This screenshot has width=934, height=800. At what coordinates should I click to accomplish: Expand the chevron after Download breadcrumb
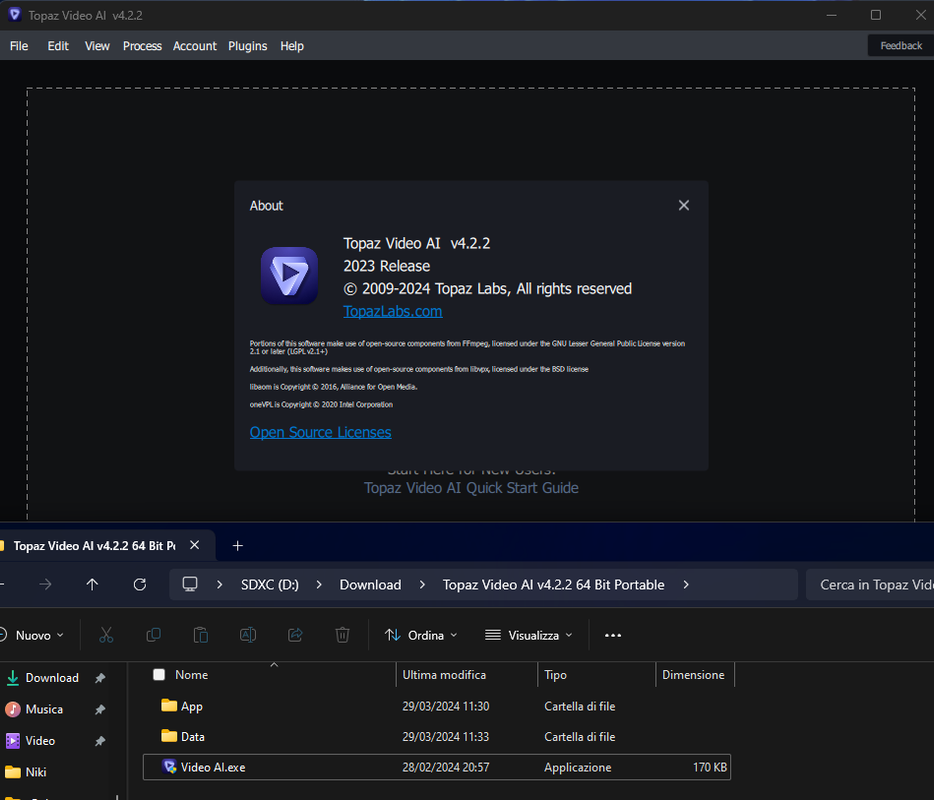coord(422,585)
